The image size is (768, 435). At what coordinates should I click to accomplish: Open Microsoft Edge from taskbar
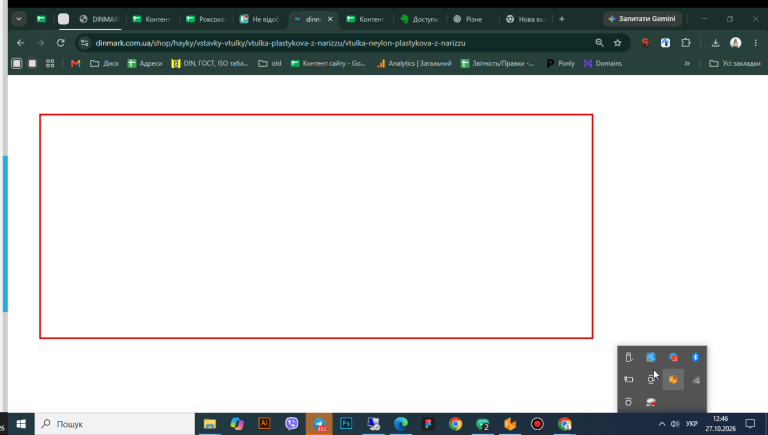coord(401,424)
